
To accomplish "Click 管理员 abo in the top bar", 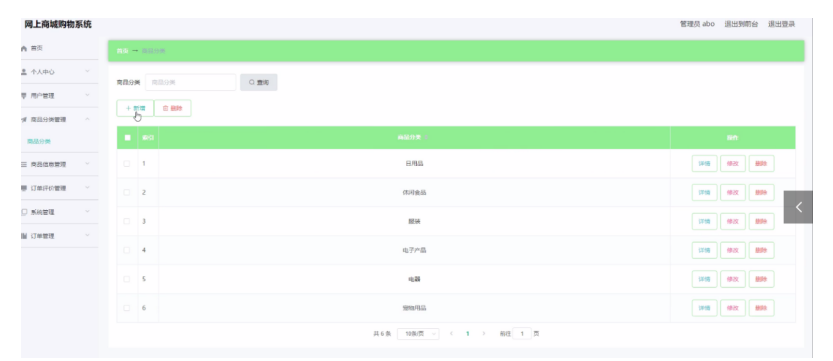I will click(x=697, y=24).
